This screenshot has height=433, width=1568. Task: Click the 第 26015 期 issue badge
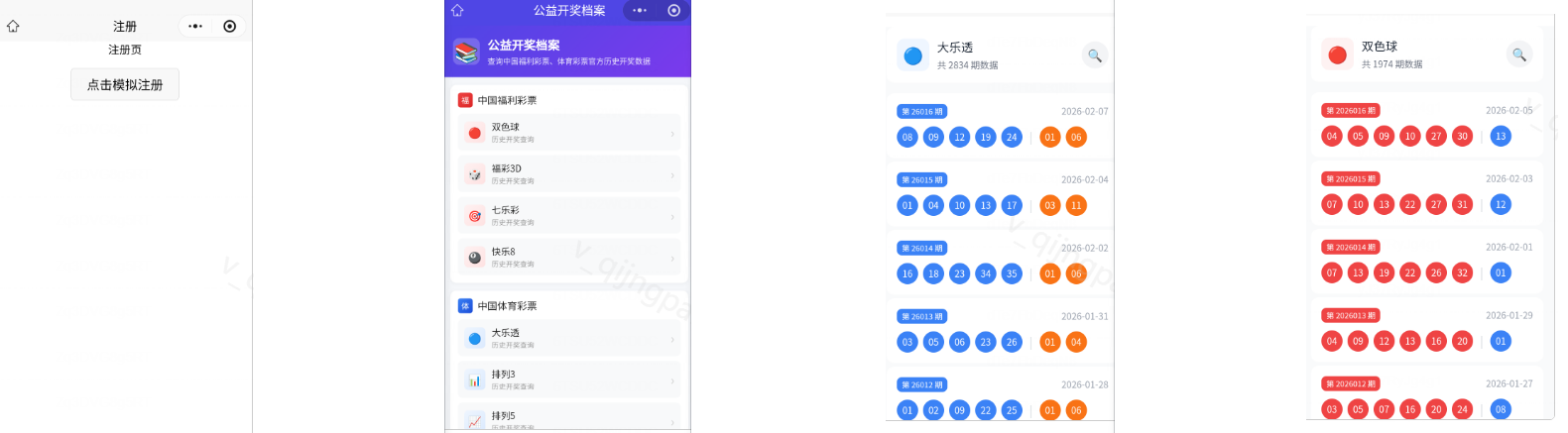point(922,180)
